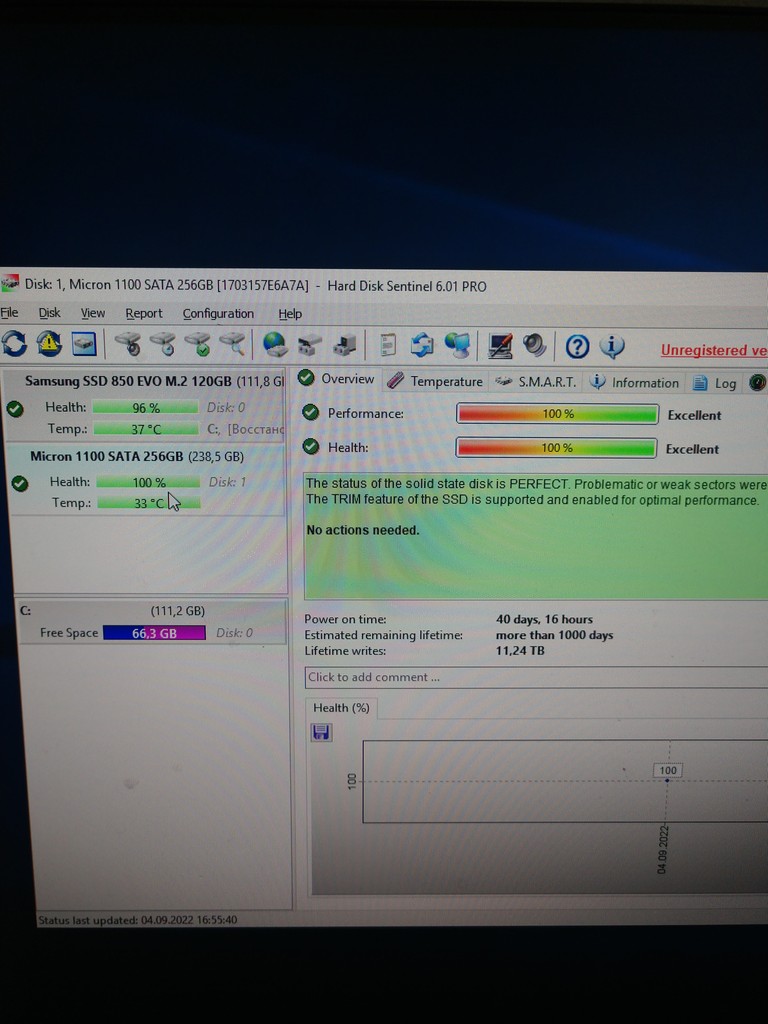
Task: Open the Help menu
Action: (290, 314)
